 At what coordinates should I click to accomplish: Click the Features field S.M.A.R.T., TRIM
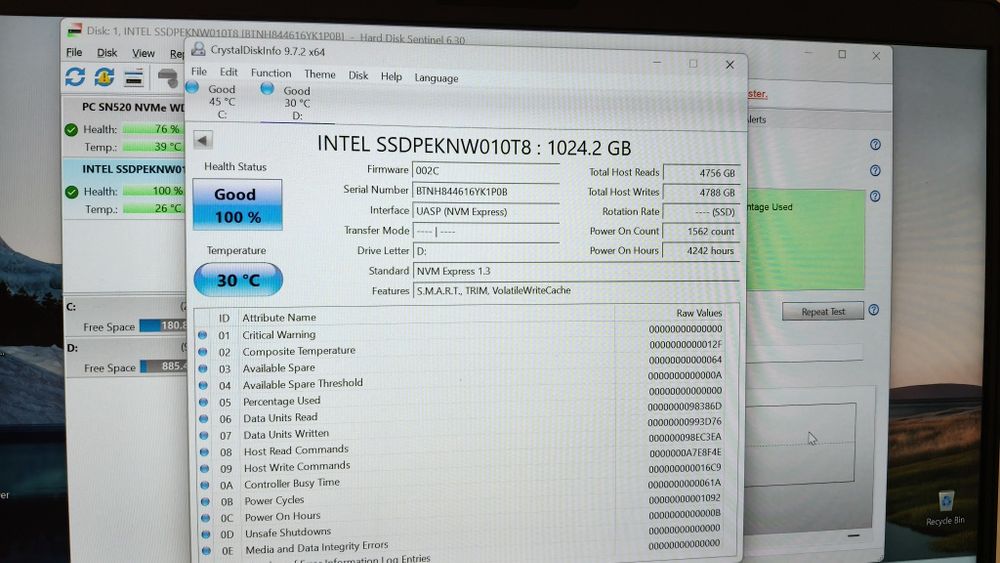coord(576,291)
